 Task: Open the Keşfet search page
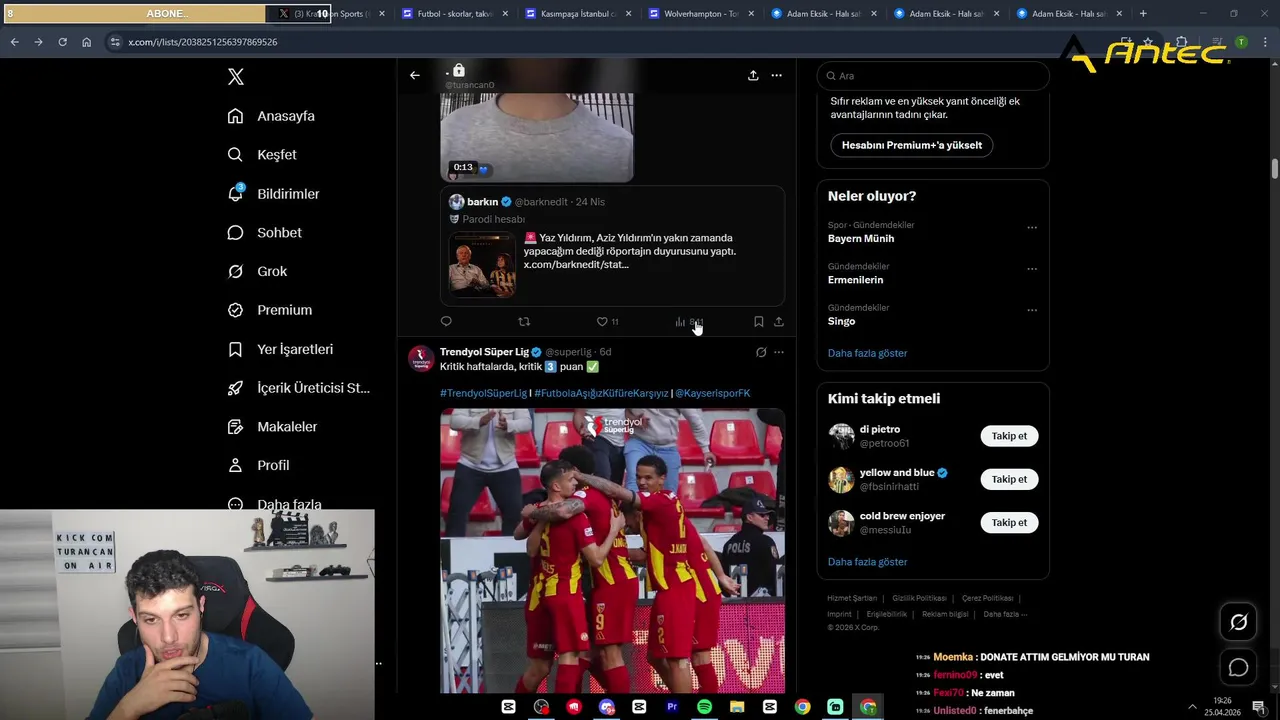click(x=262, y=155)
